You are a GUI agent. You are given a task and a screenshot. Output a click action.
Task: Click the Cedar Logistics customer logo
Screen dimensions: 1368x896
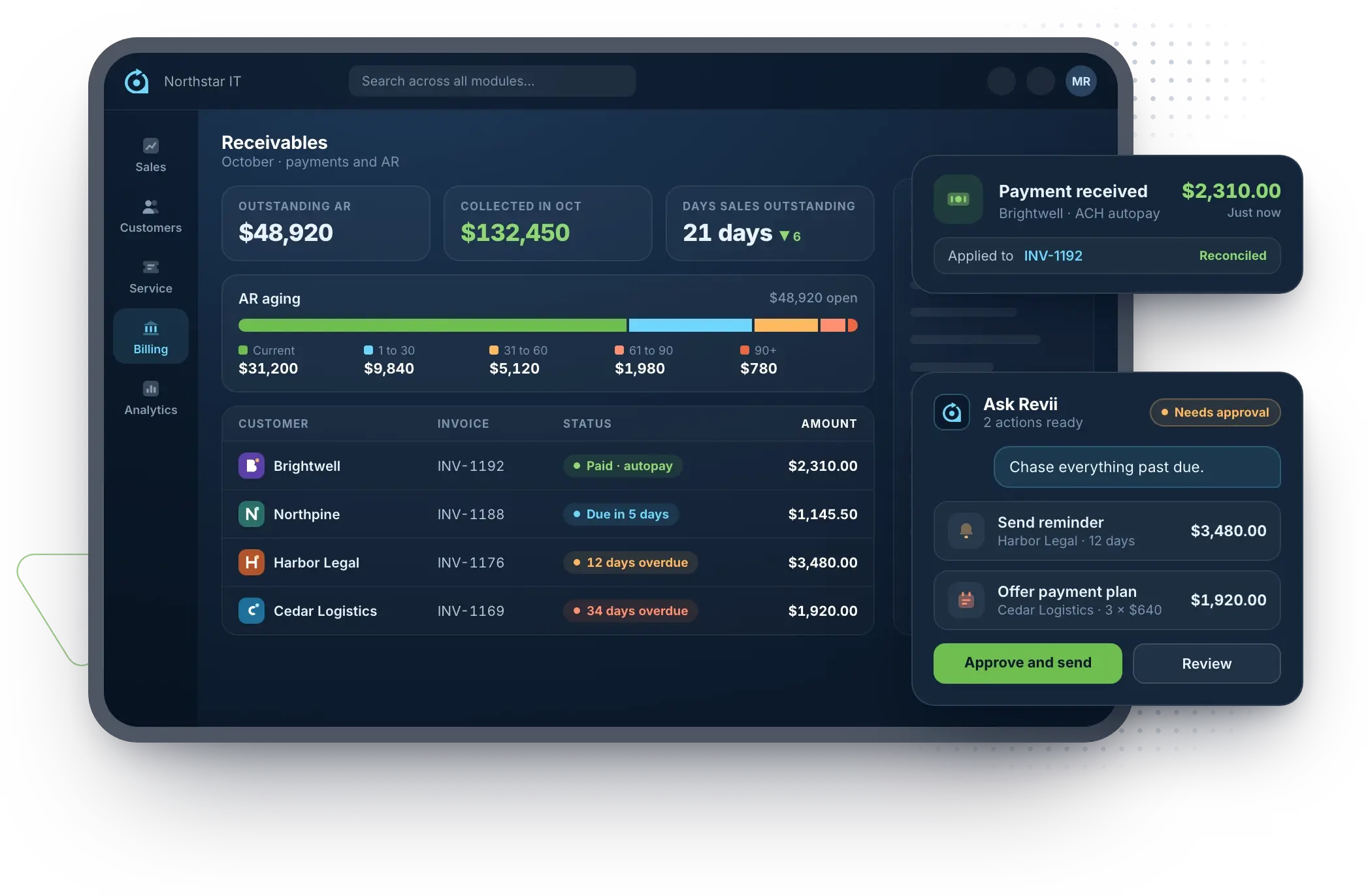click(251, 611)
